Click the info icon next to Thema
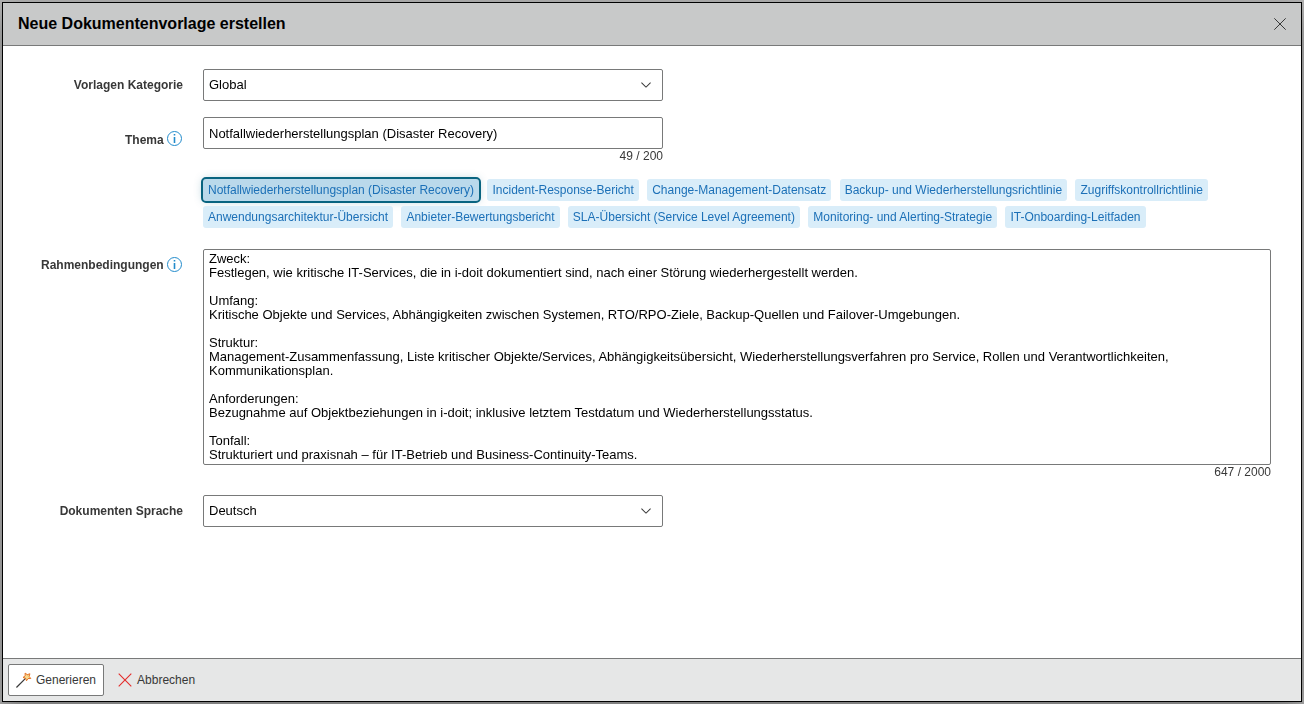This screenshot has height=704, width=1304. 175,139
